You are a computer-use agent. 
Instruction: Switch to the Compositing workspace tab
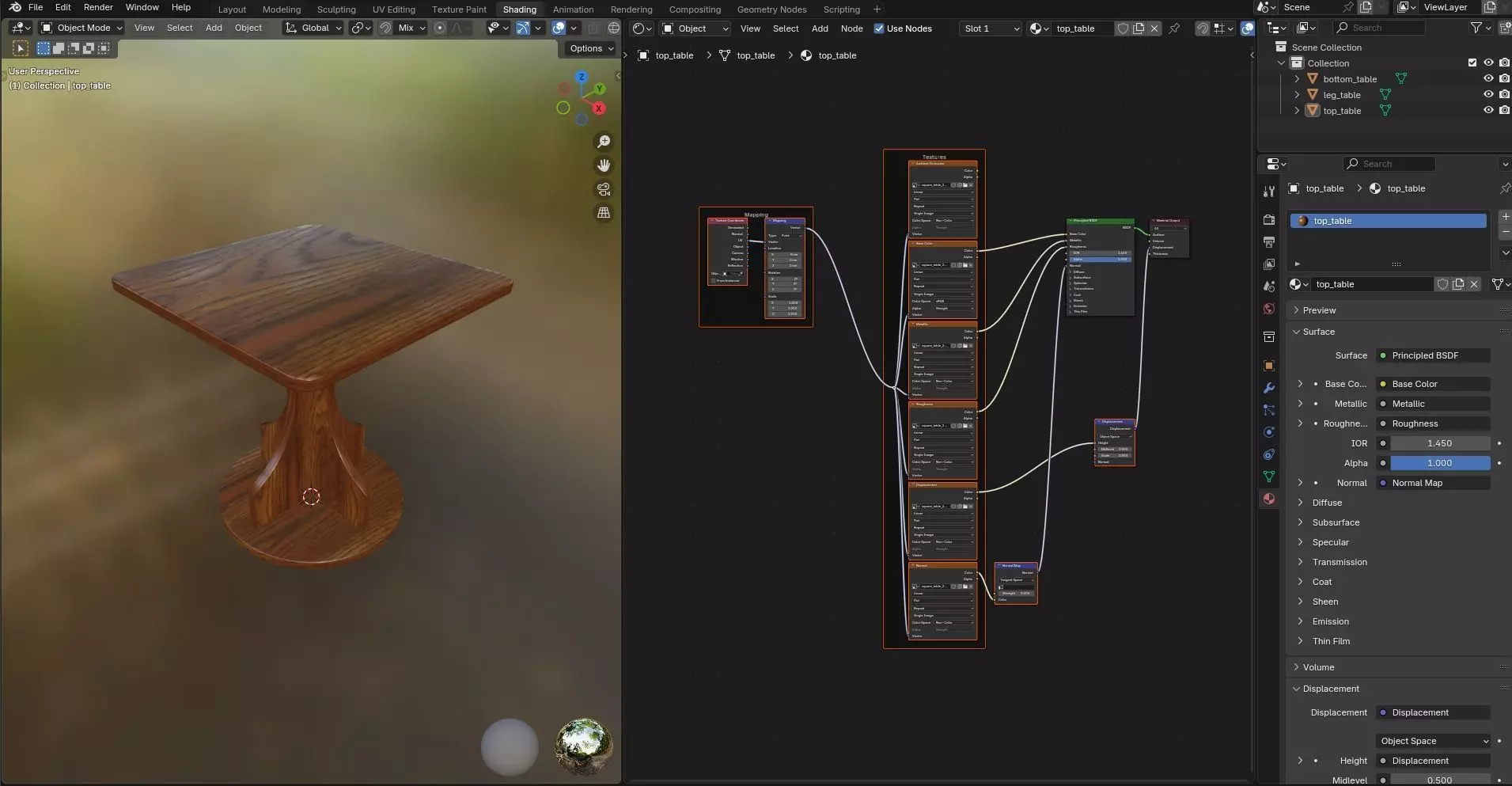coord(695,9)
